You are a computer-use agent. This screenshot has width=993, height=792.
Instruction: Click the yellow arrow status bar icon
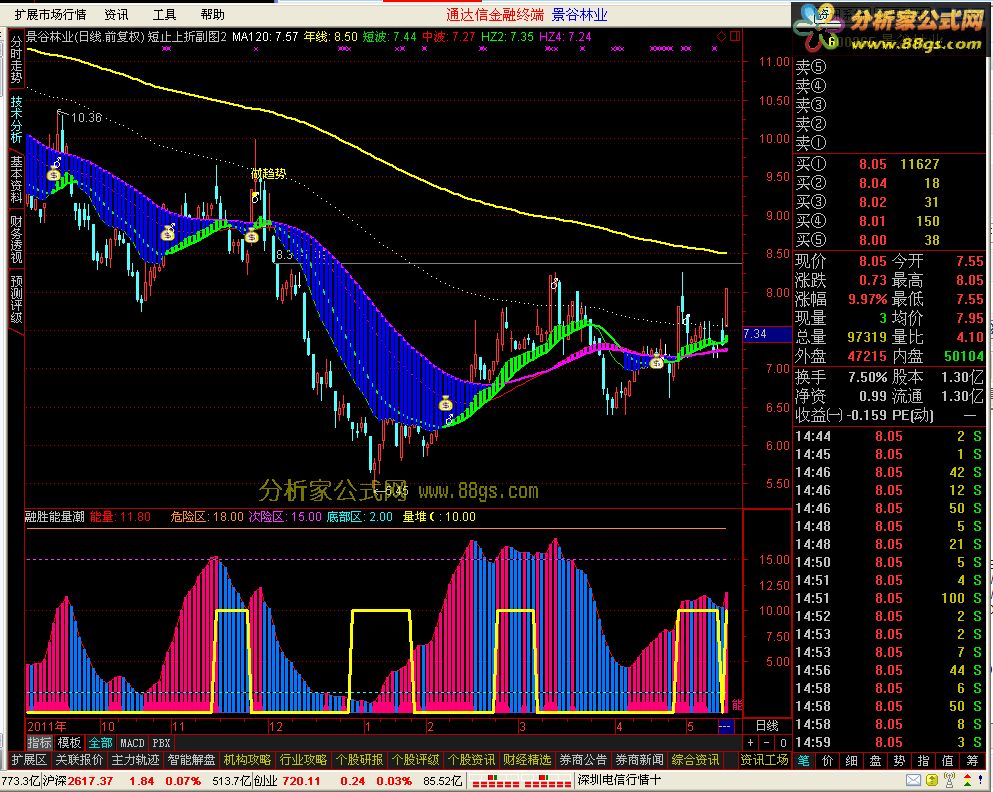932,780
